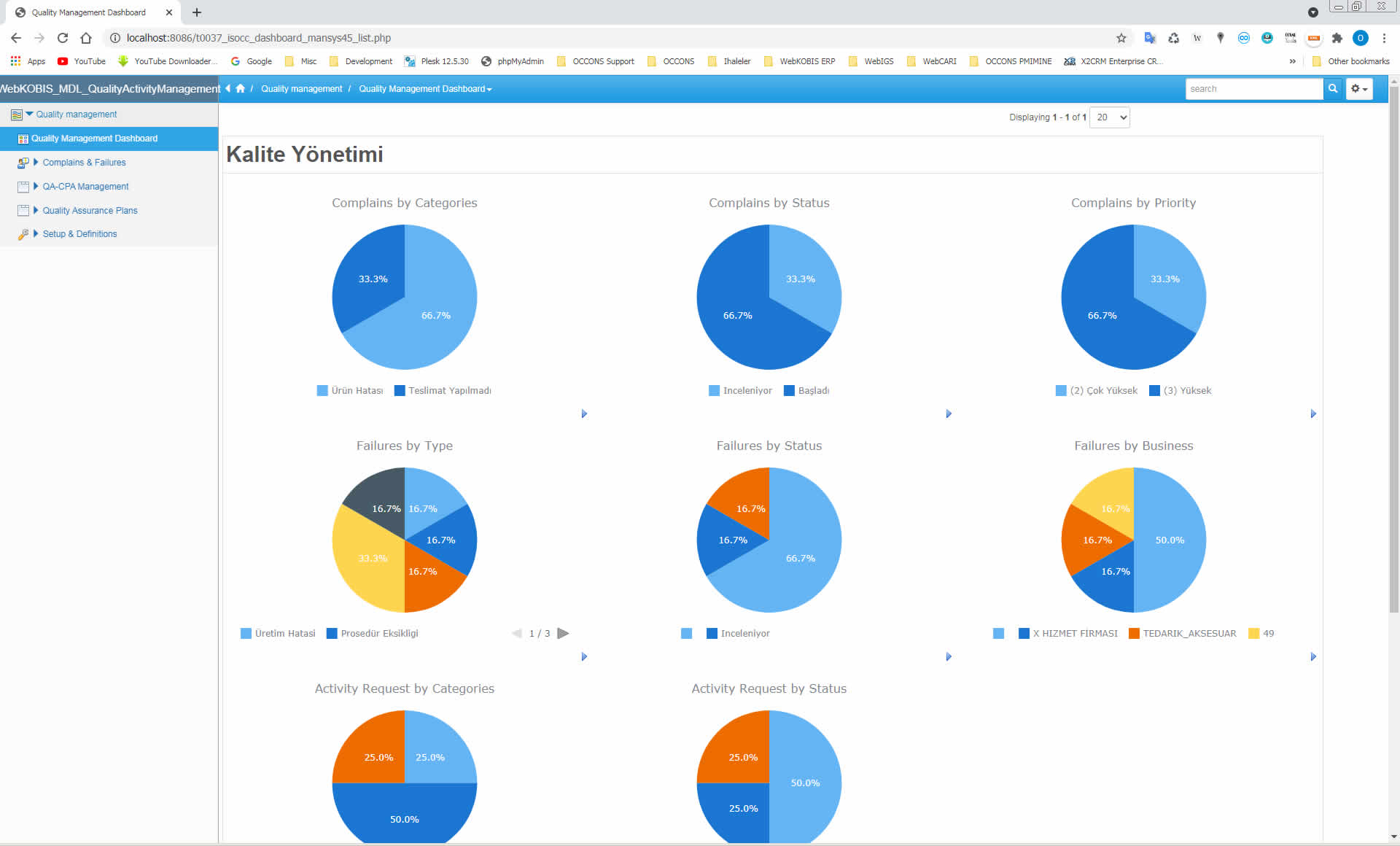The image size is (1400, 846).
Task: Open the browser extensions puzzle icon
Action: tap(1337, 38)
